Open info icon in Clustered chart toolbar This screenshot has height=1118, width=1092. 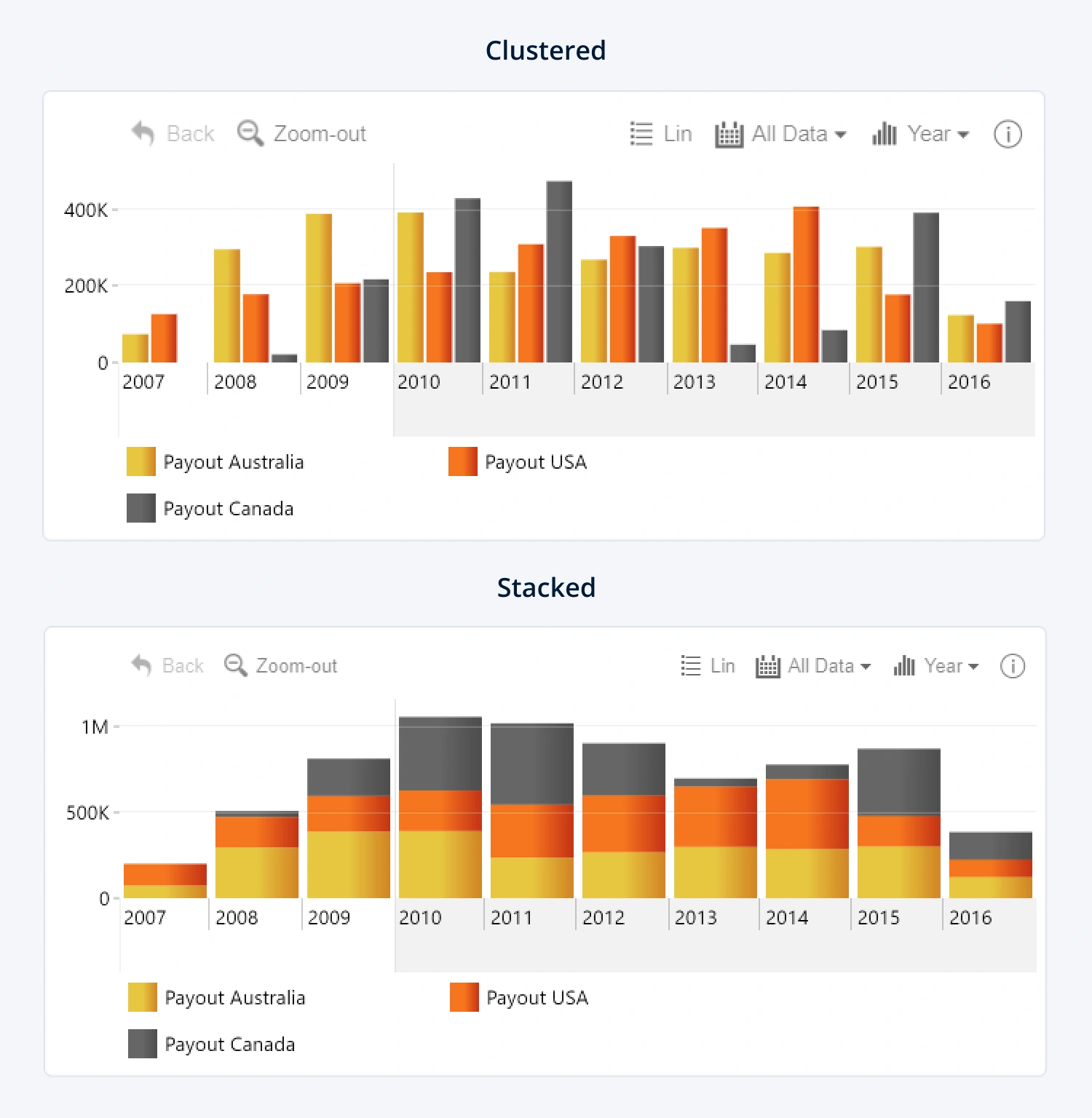[1008, 134]
